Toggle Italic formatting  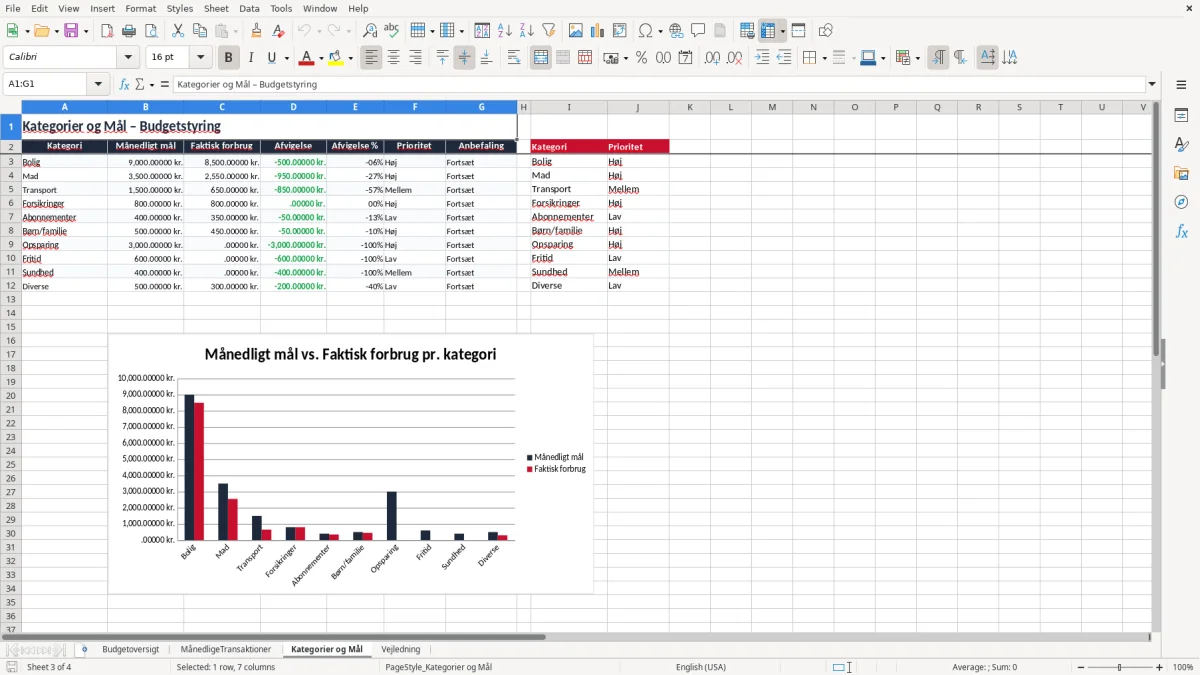click(x=251, y=58)
